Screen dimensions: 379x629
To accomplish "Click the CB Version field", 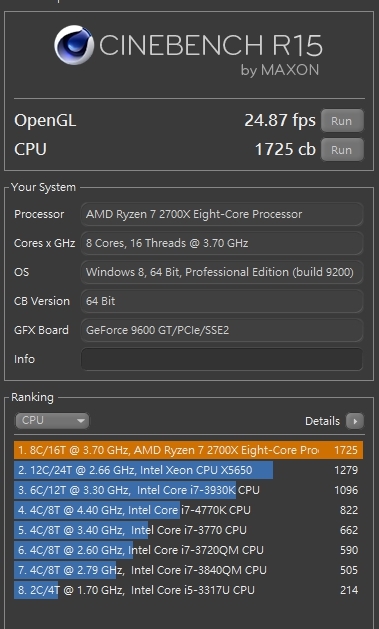I will [222, 301].
